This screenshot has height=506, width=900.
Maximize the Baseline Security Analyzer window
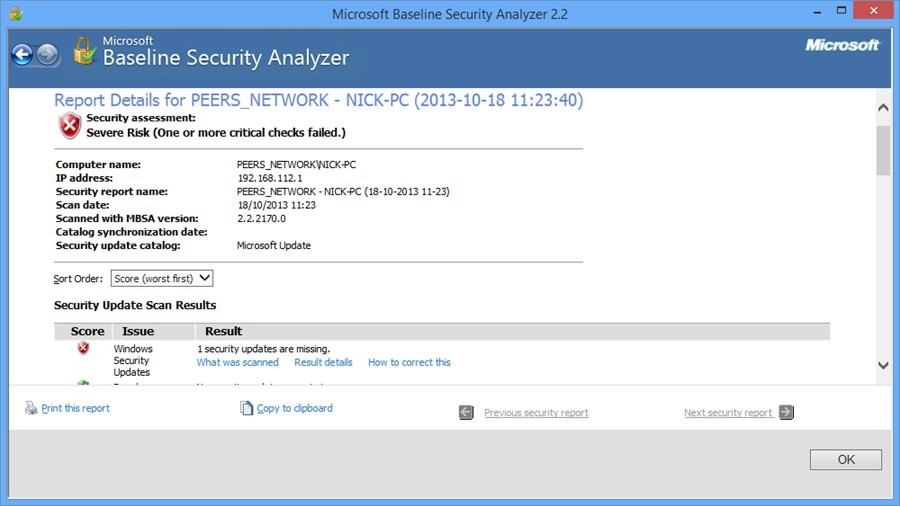[x=841, y=10]
